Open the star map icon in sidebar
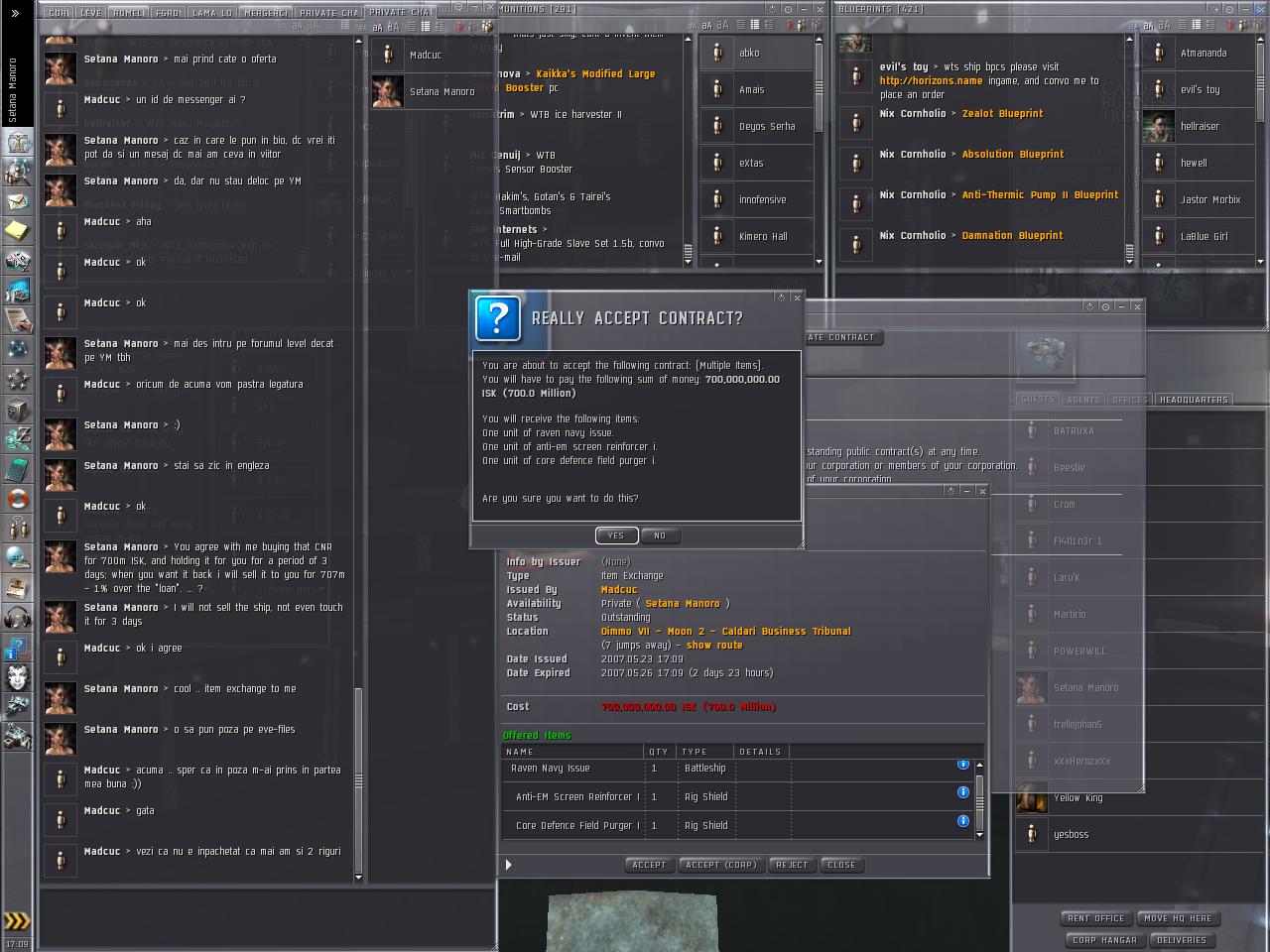The image size is (1270, 952). (17, 350)
